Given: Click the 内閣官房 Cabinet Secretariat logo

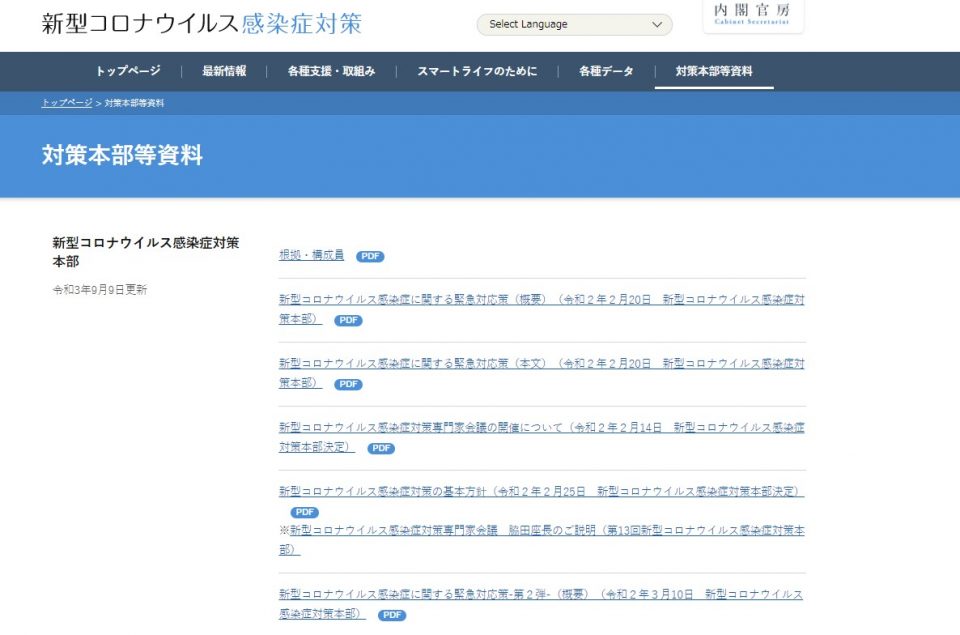Looking at the screenshot, I should 752,16.
